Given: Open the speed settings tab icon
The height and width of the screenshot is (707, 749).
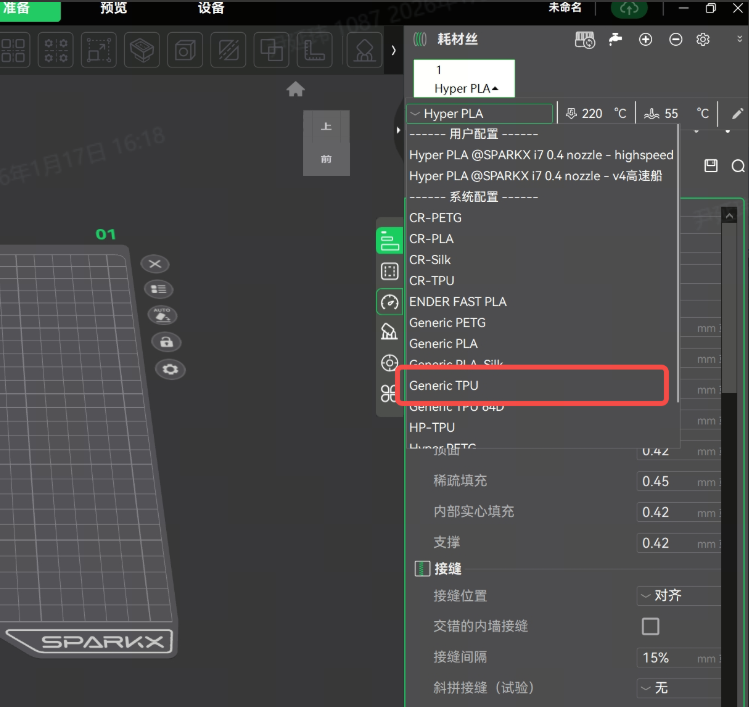Looking at the screenshot, I should coord(390,301).
